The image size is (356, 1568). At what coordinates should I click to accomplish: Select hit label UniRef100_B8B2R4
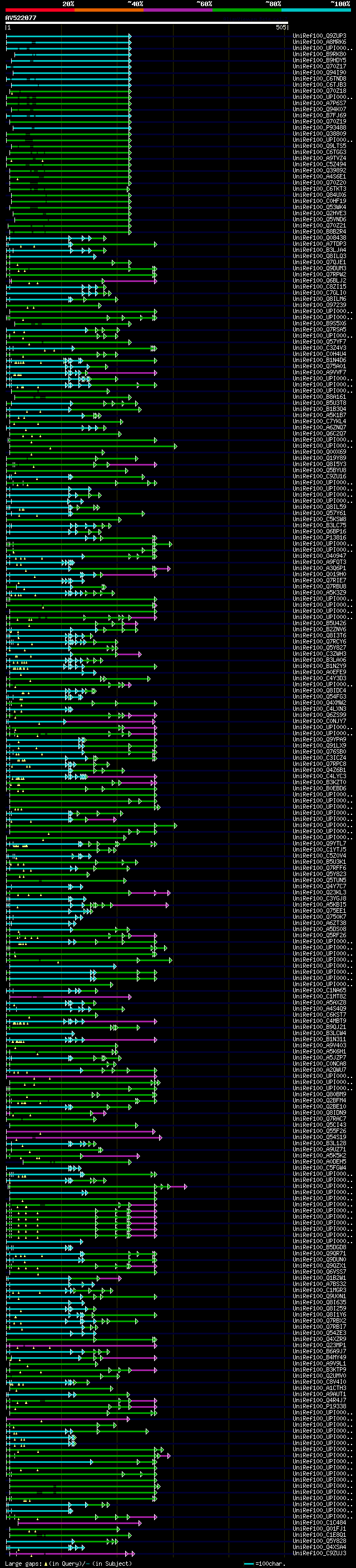319,232
